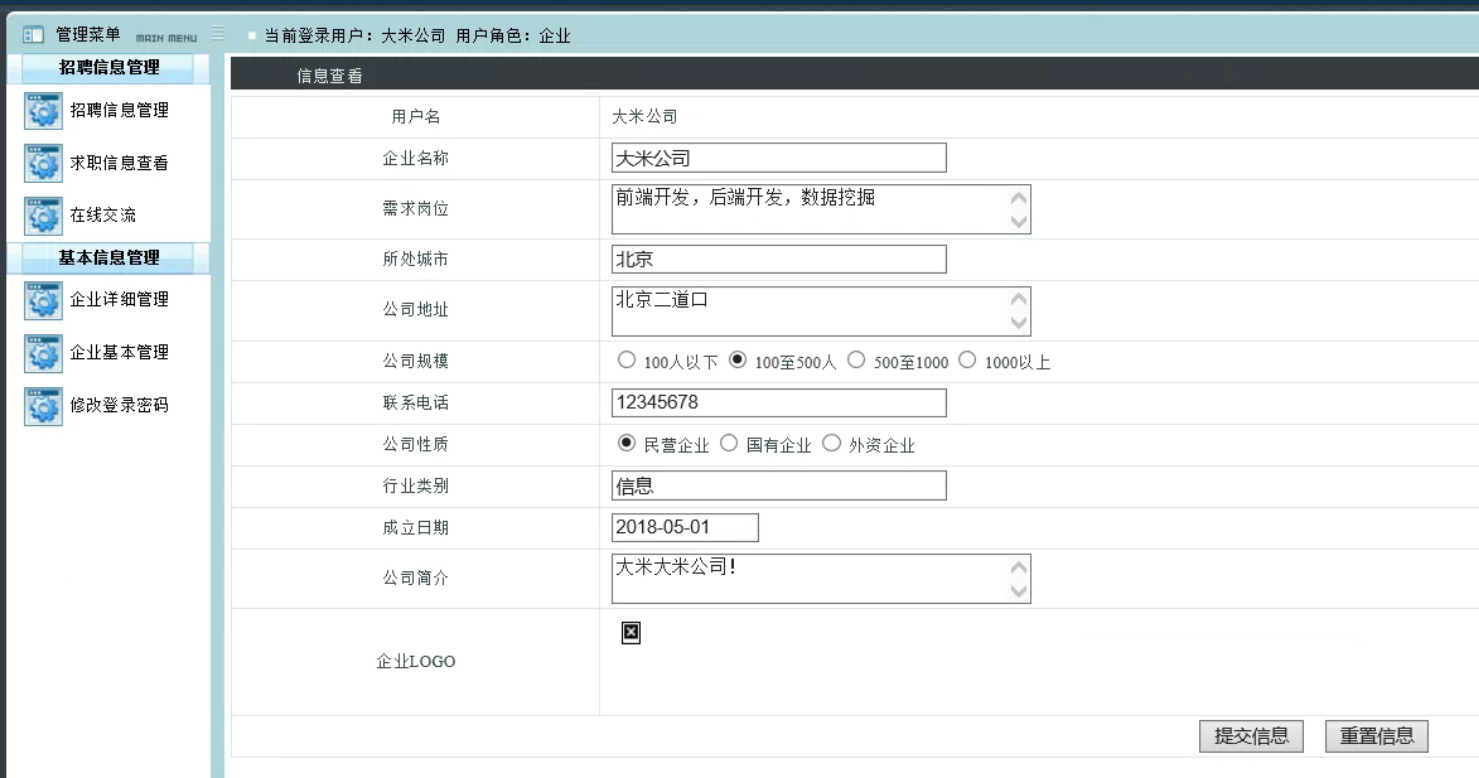Open the 求职信息查看 menu link
This screenshot has height=778, width=1479.
pyautogui.click(x=119, y=164)
